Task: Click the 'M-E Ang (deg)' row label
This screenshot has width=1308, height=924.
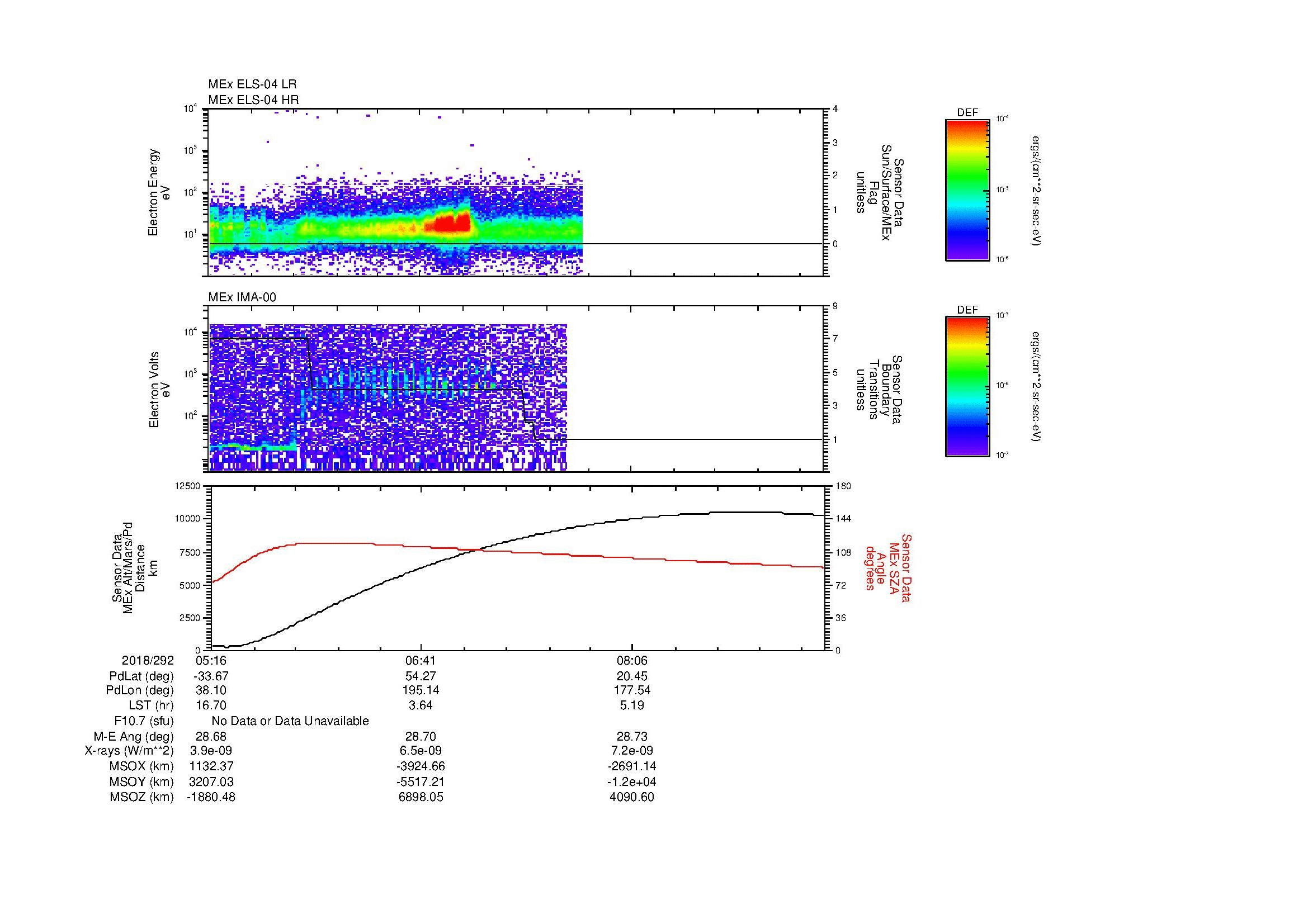Action: (x=134, y=737)
